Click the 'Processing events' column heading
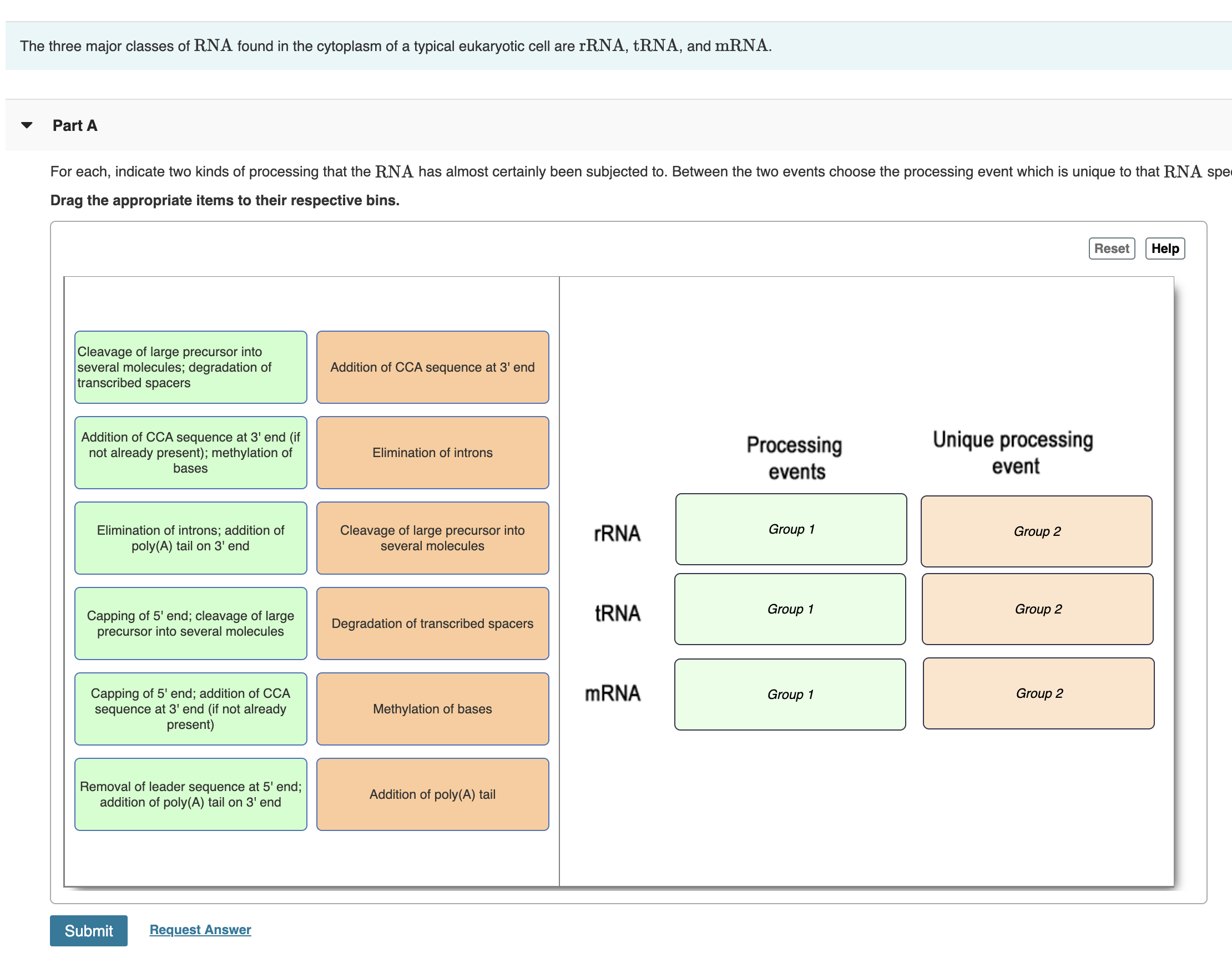1232x963 pixels. 795,458
